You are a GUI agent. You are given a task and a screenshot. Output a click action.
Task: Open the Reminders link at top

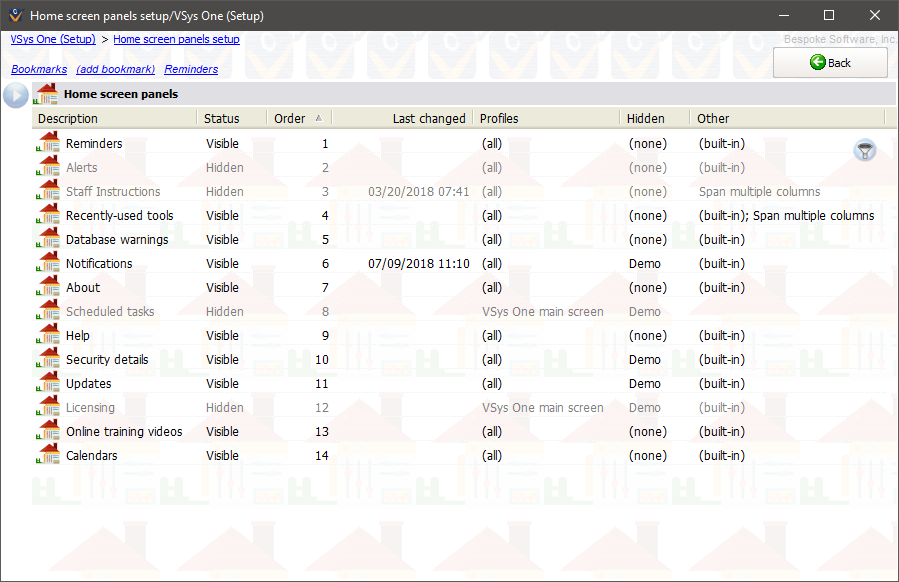tap(191, 69)
